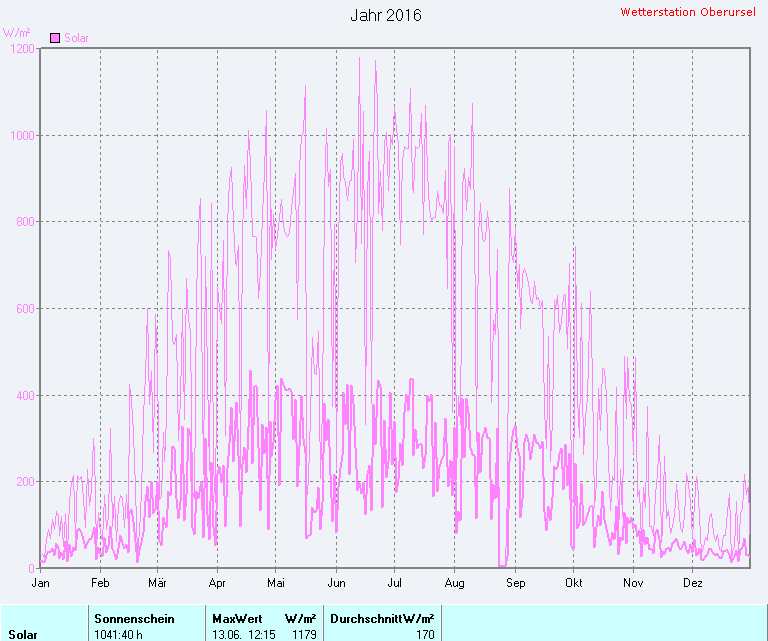
Task: Click the chart title 'Jahr 2016'
Action: click(x=386, y=15)
